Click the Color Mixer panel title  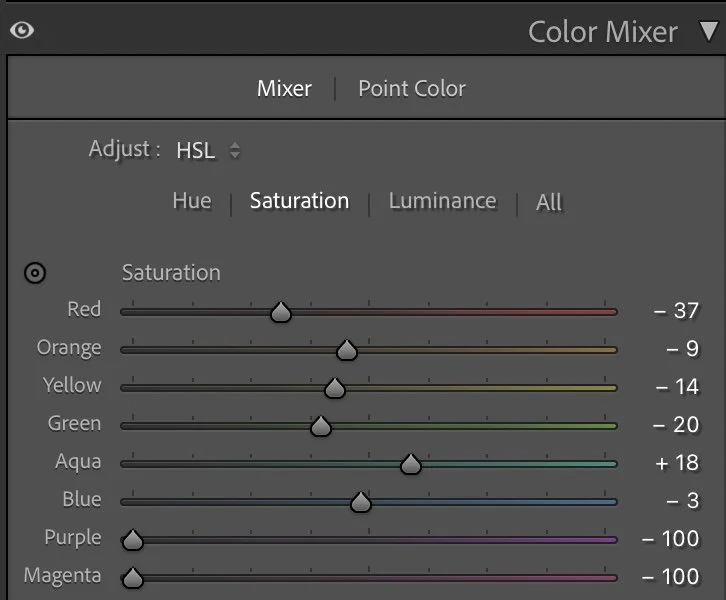(603, 32)
